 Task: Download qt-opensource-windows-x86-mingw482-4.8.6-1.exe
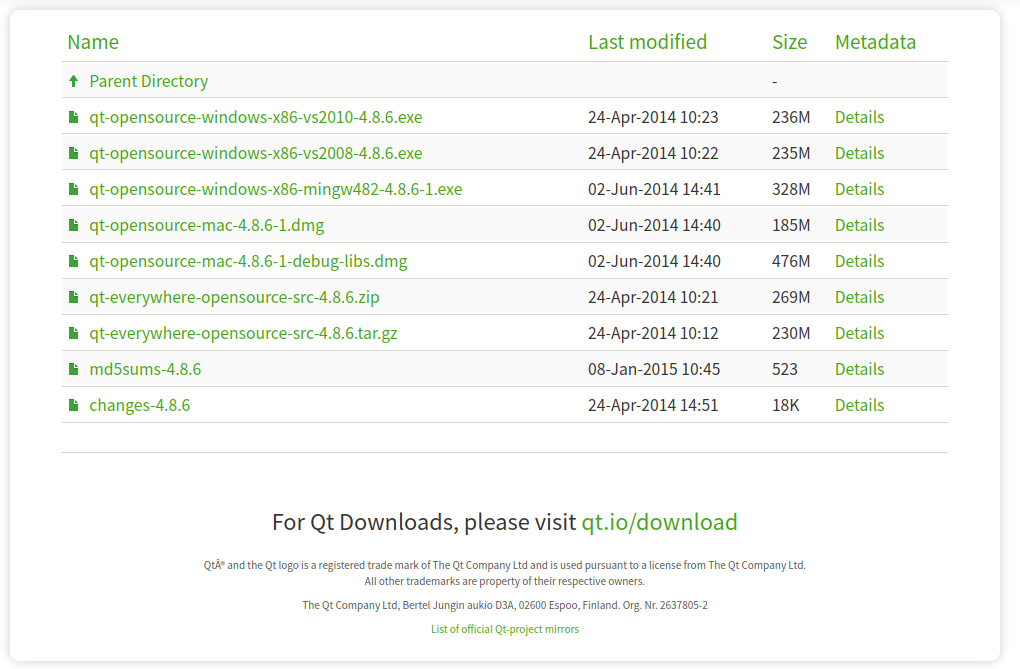tap(276, 189)
